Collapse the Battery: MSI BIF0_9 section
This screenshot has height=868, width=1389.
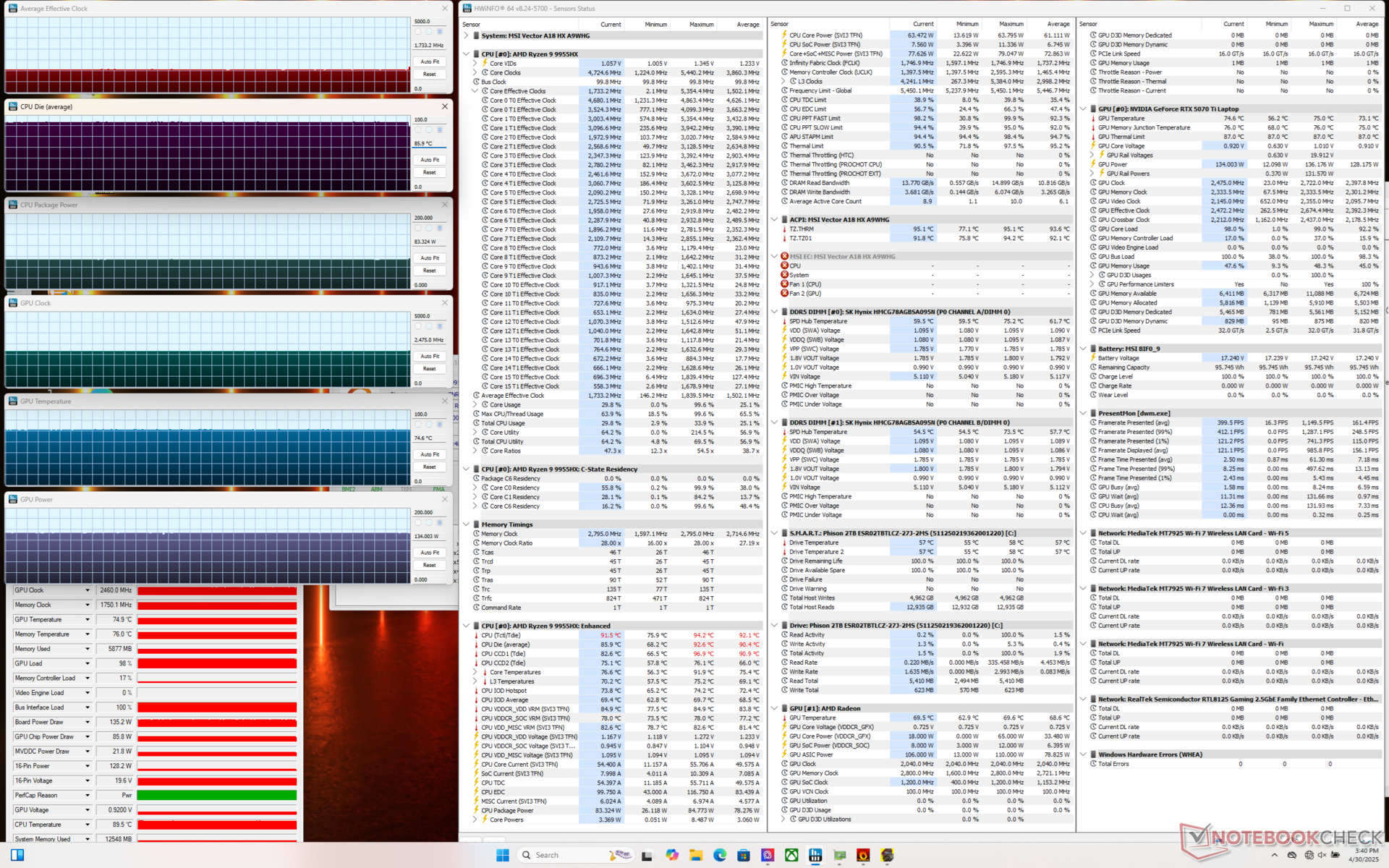point(1083,349)
